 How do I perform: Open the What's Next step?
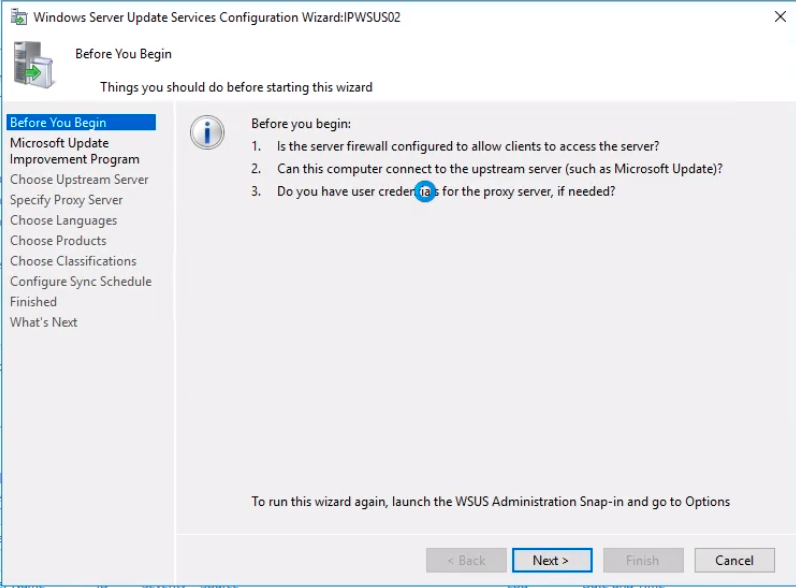point(43,322)
